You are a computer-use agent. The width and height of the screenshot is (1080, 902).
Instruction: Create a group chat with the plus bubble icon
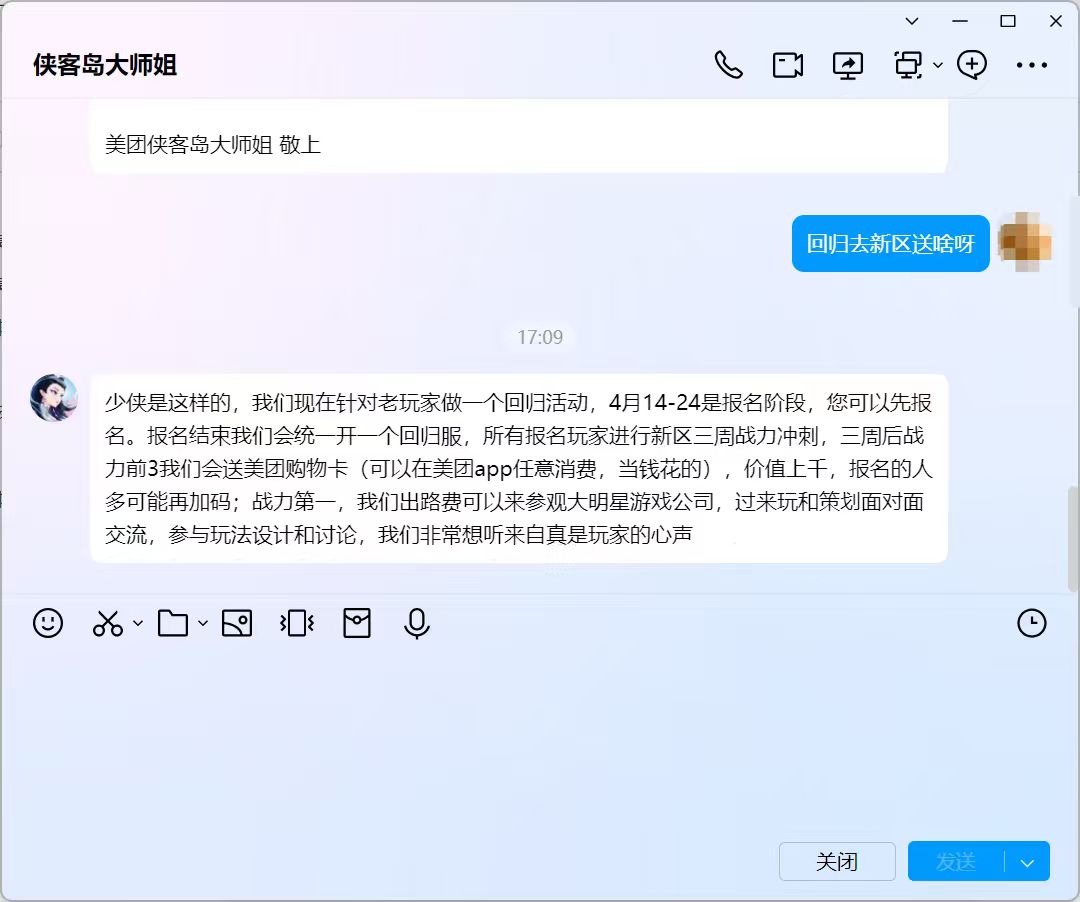972,65
